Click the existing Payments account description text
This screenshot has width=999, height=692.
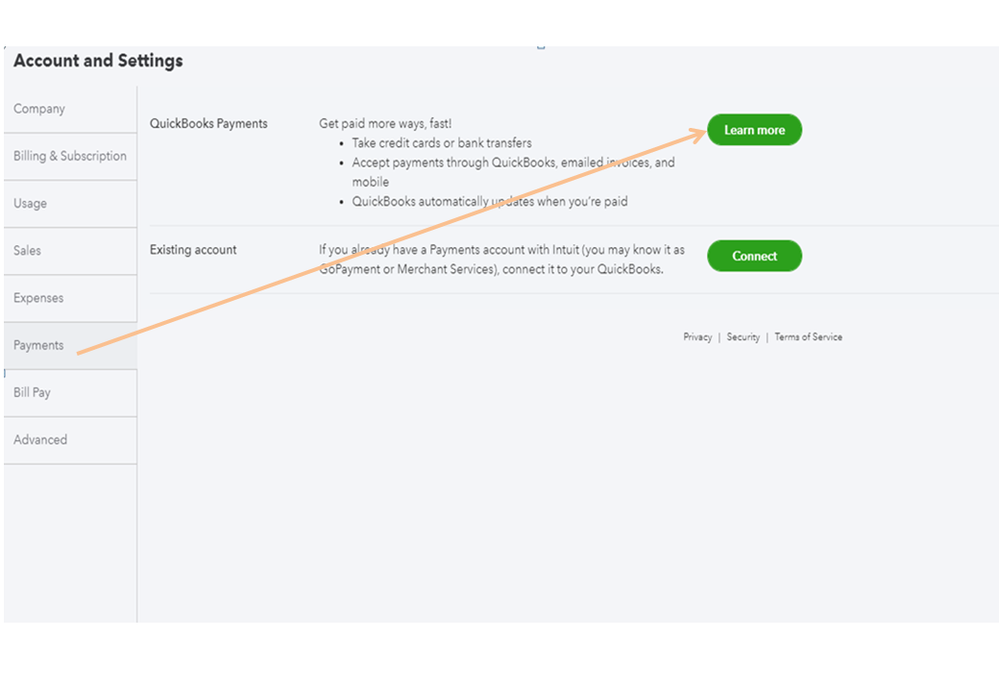pos(501,259)
